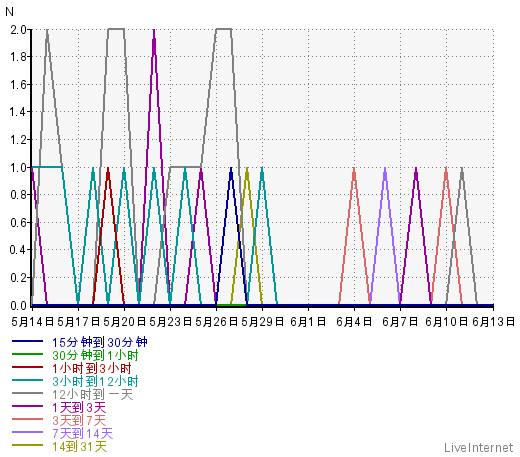Click the green 30分钟到1小时 legend line

click(x=27, y=354)
